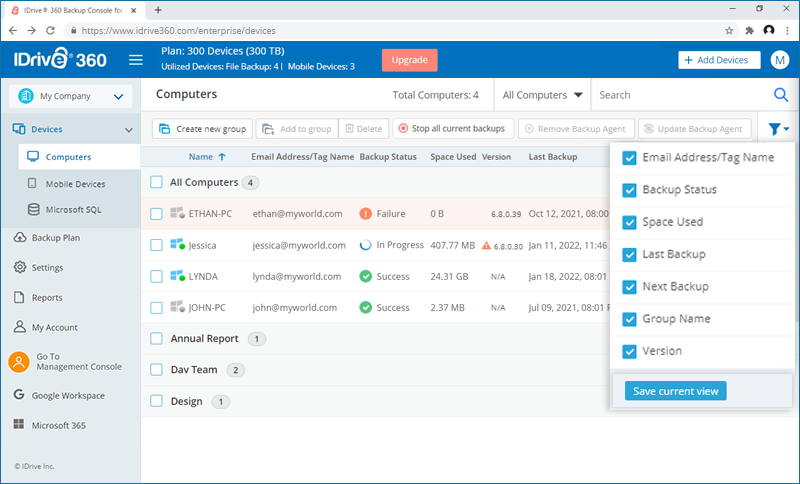This screenshot has width=800, height=484.
Task: Click browser extensions puzzle icon
Action: (x=749, y=31)
